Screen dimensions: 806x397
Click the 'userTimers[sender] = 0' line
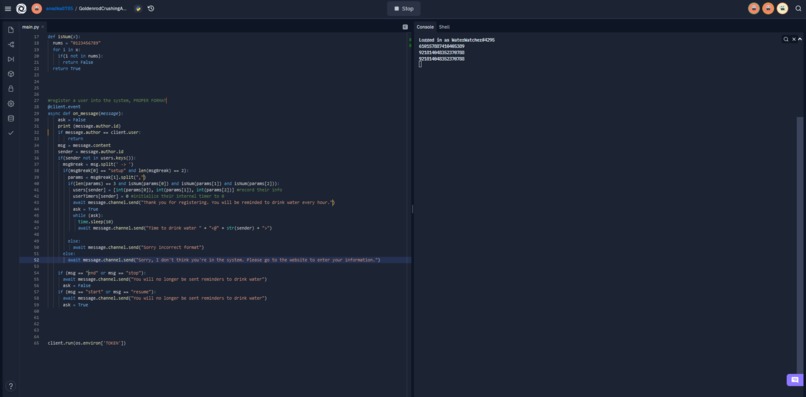[149, 196]
